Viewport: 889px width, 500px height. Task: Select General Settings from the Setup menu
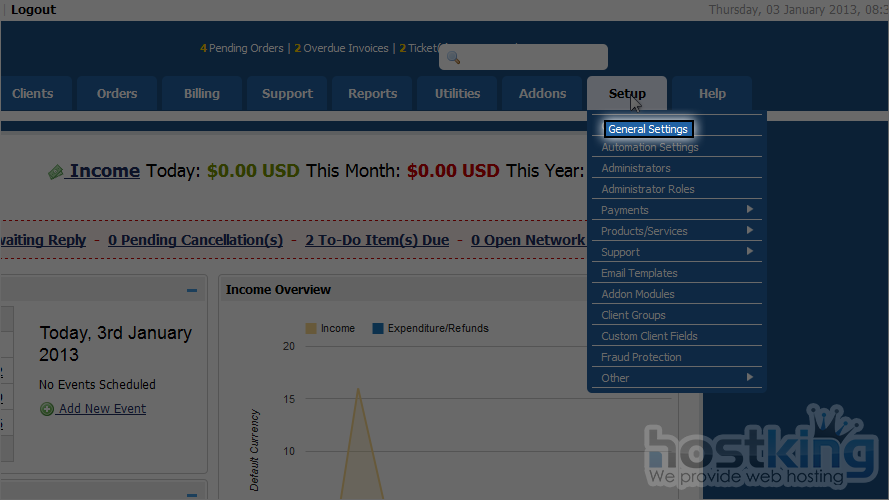[x=648, y=129]
